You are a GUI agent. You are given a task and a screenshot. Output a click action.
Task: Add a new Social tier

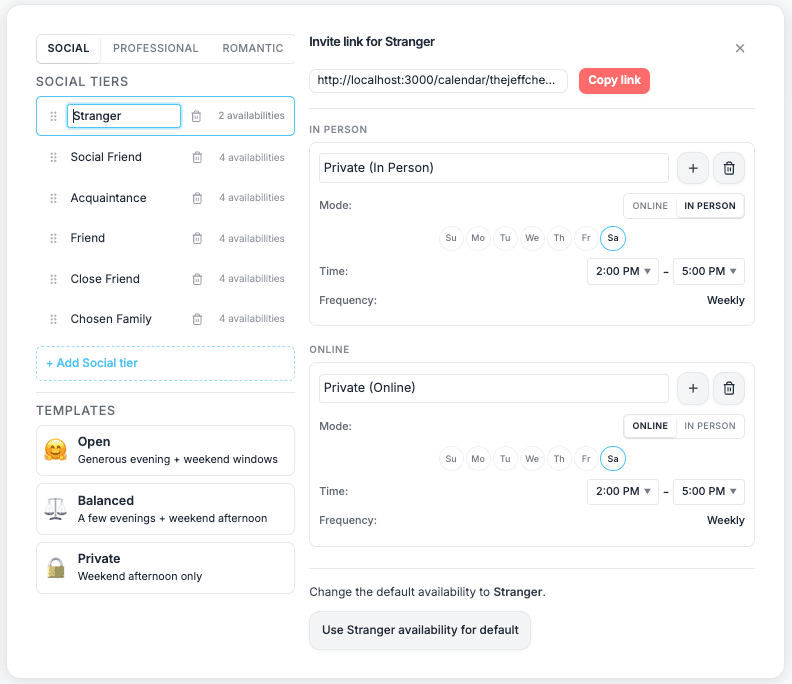[165, 363]
